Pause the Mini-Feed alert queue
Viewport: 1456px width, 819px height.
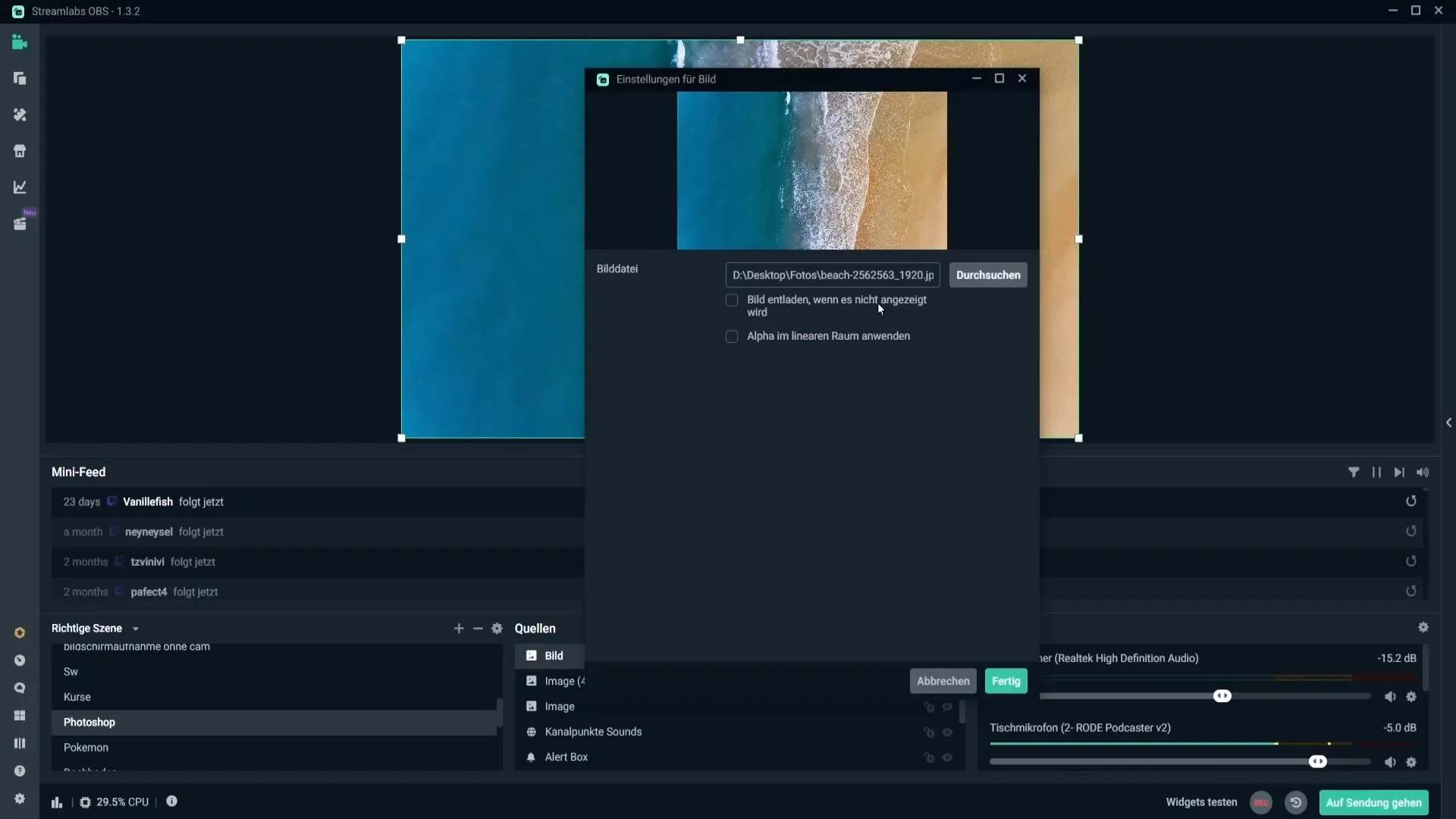click(1376, 472)
